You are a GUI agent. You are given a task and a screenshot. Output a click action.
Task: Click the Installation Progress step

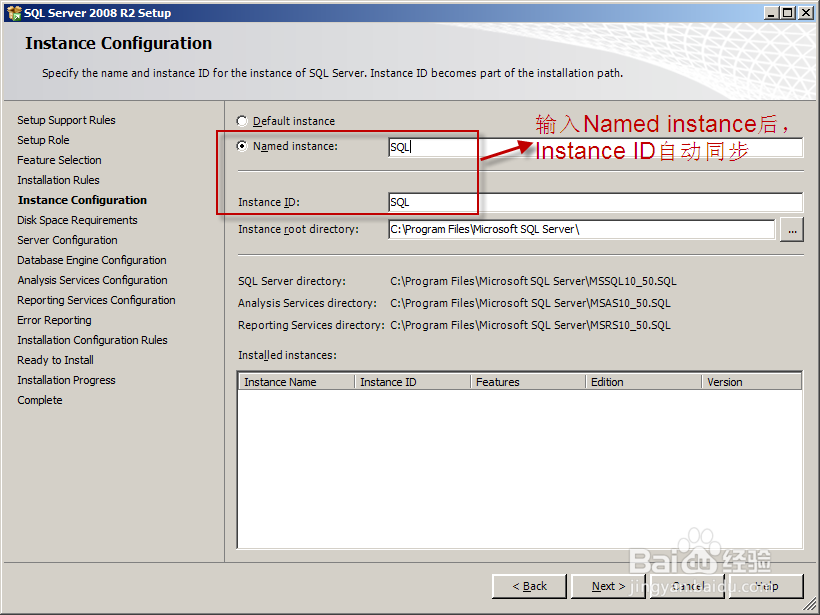click(66, 380)
